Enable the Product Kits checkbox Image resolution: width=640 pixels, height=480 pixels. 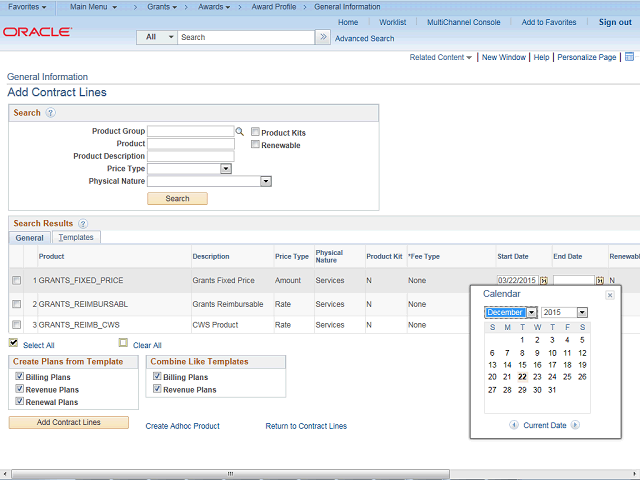[256, 132]
